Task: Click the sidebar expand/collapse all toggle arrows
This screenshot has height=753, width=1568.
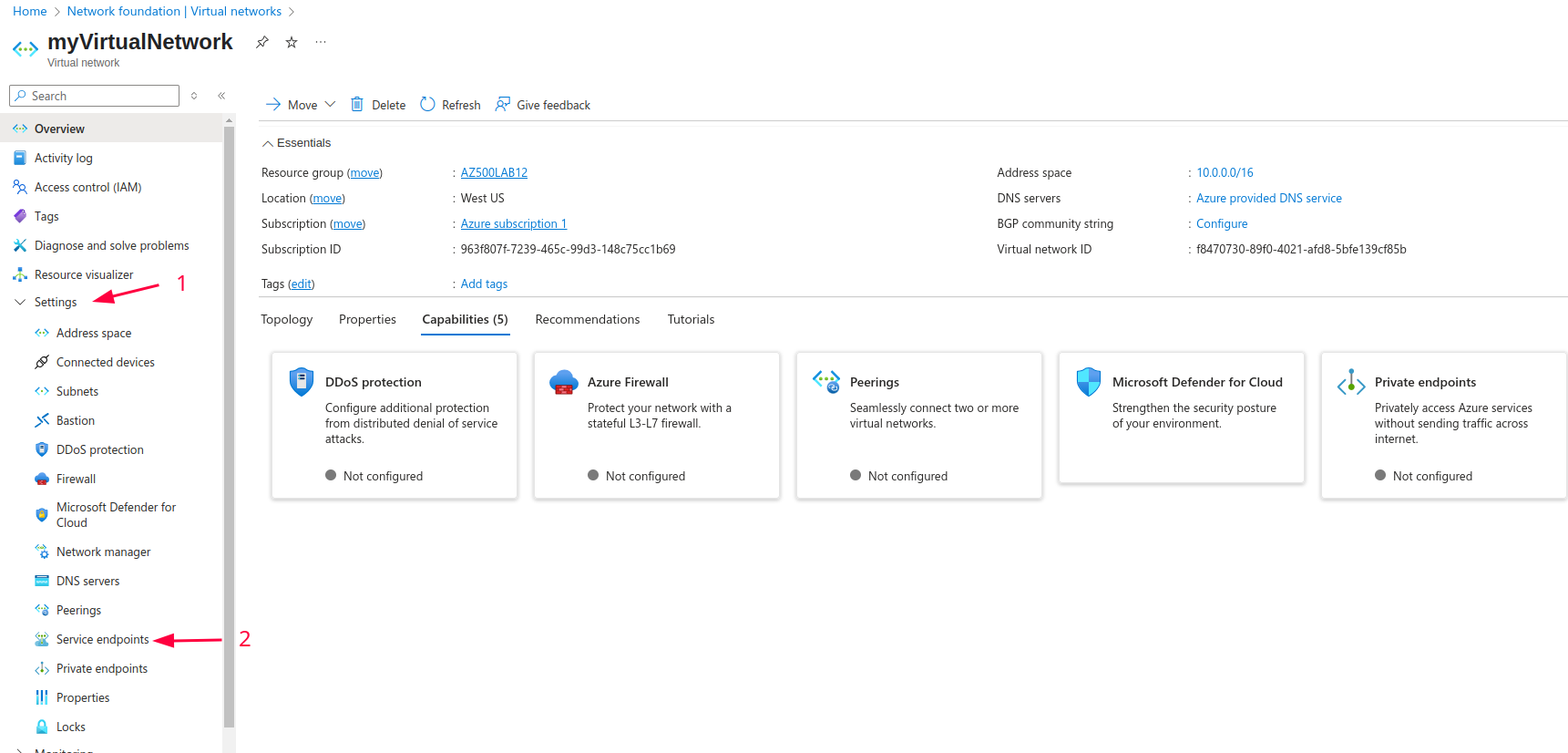Action: [x=194, y=96]
